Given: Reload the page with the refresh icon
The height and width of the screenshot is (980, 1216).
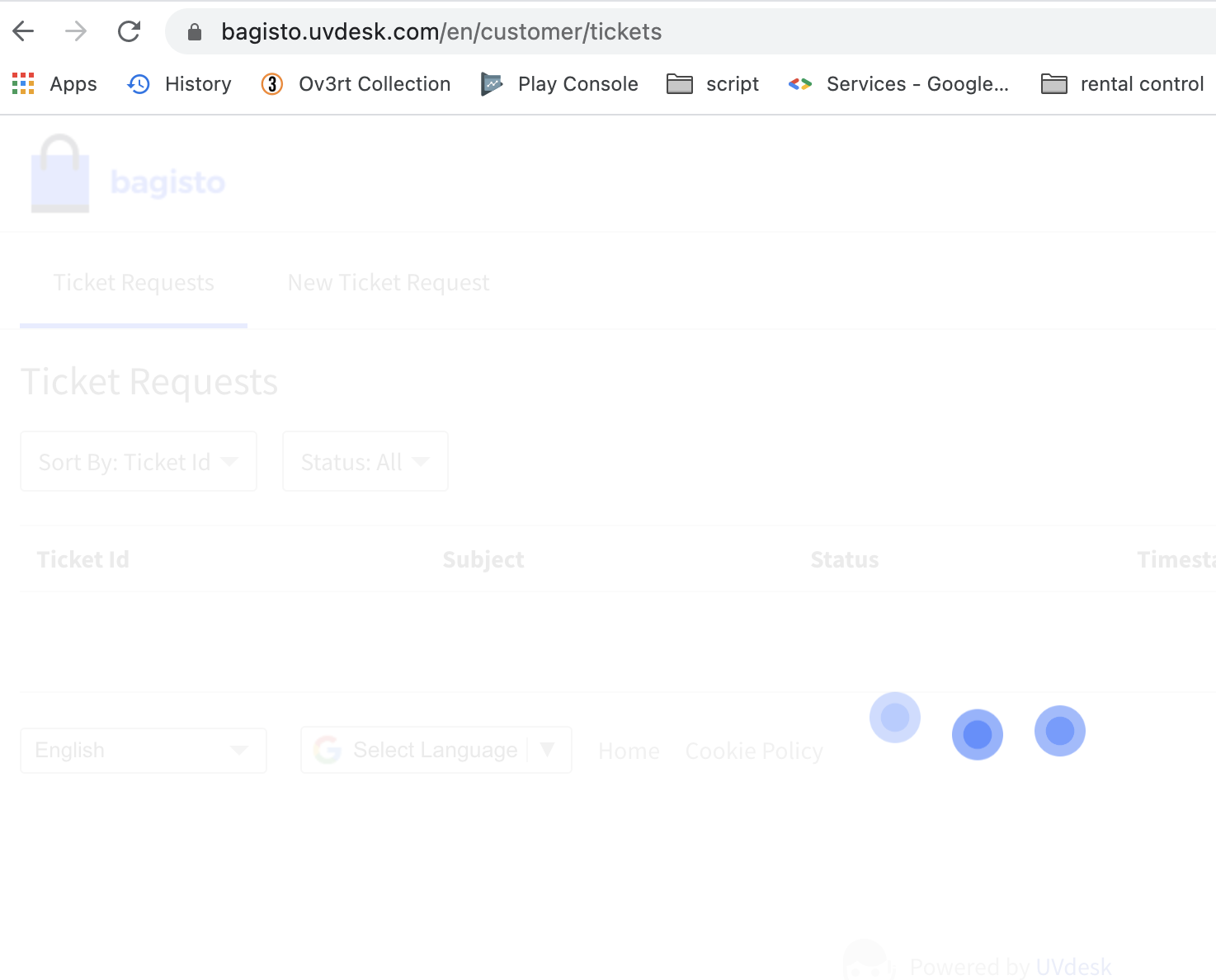Looking at the screenshot, I should coord(129,31).
